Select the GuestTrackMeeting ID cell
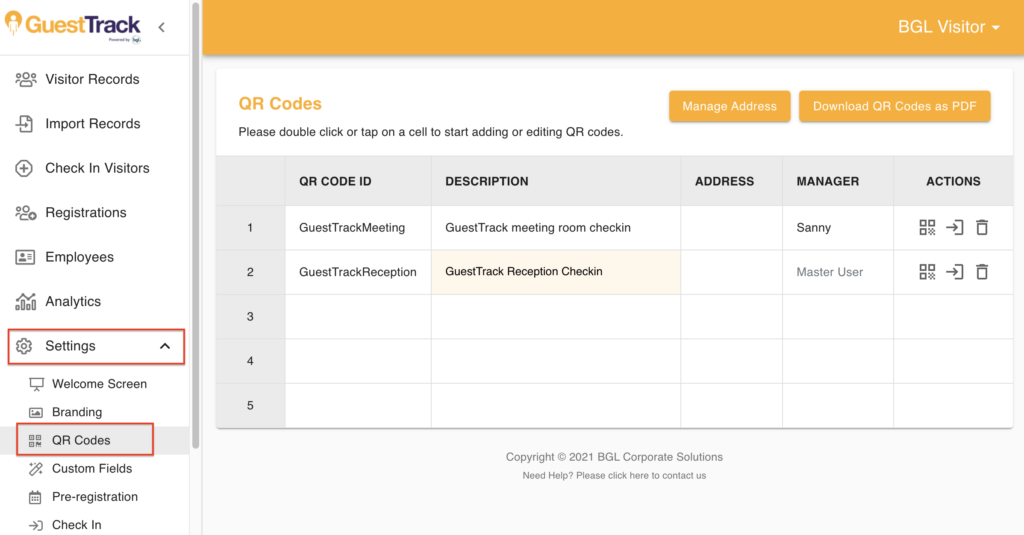The width and height of the screenshot is (1024, 535). pos(358,228)
